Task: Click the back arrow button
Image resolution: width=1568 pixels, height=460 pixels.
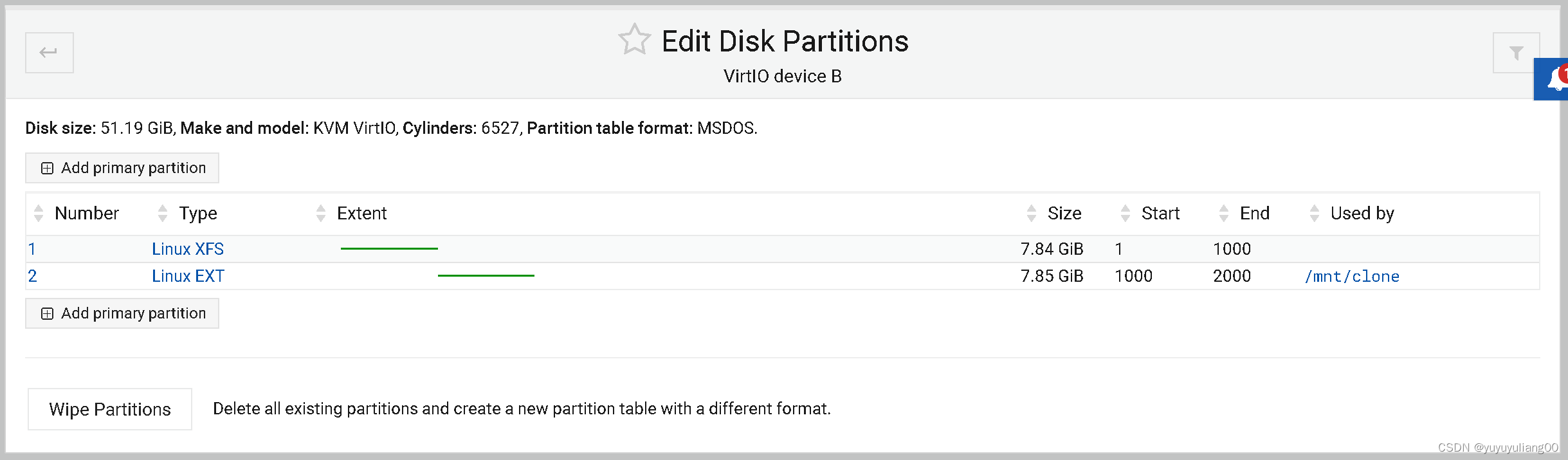Action: 49,53
